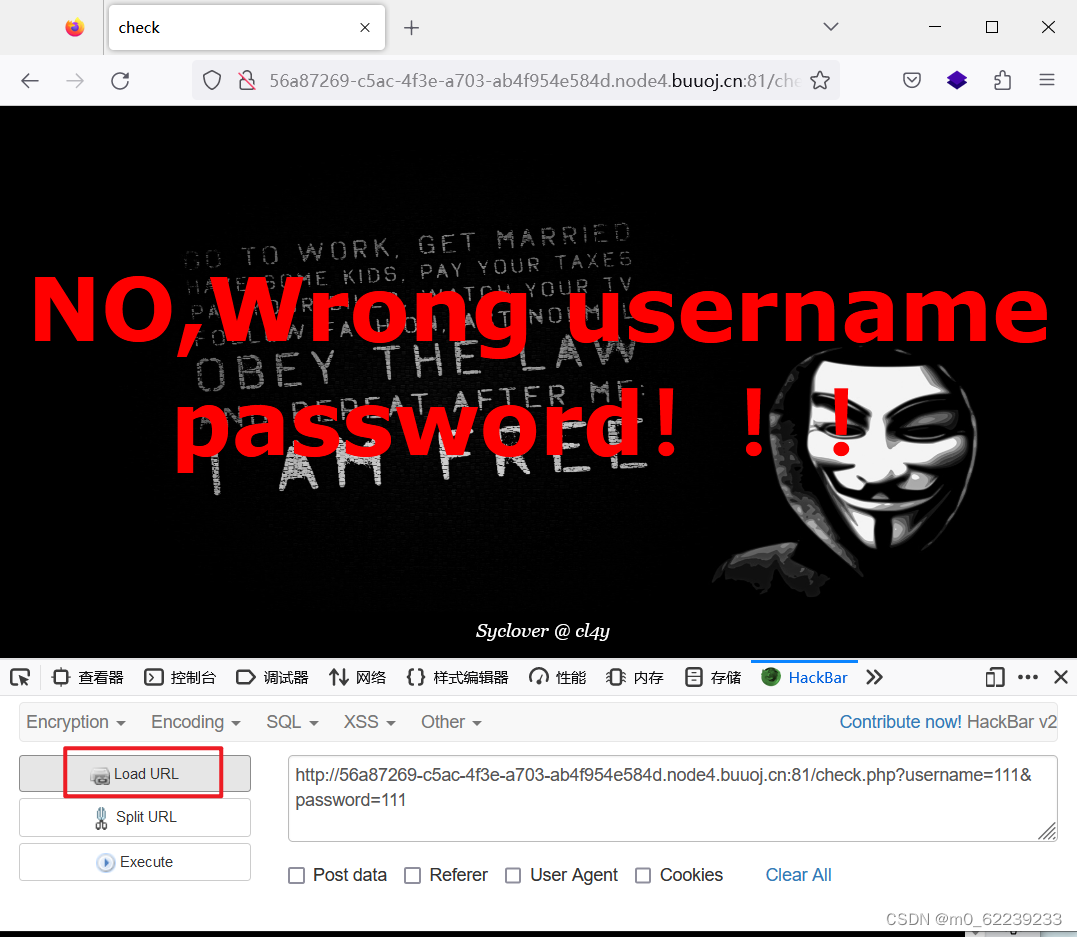Expand the Encryption dropdown in HackBar
1077x937 pixels.
point(76,722)
